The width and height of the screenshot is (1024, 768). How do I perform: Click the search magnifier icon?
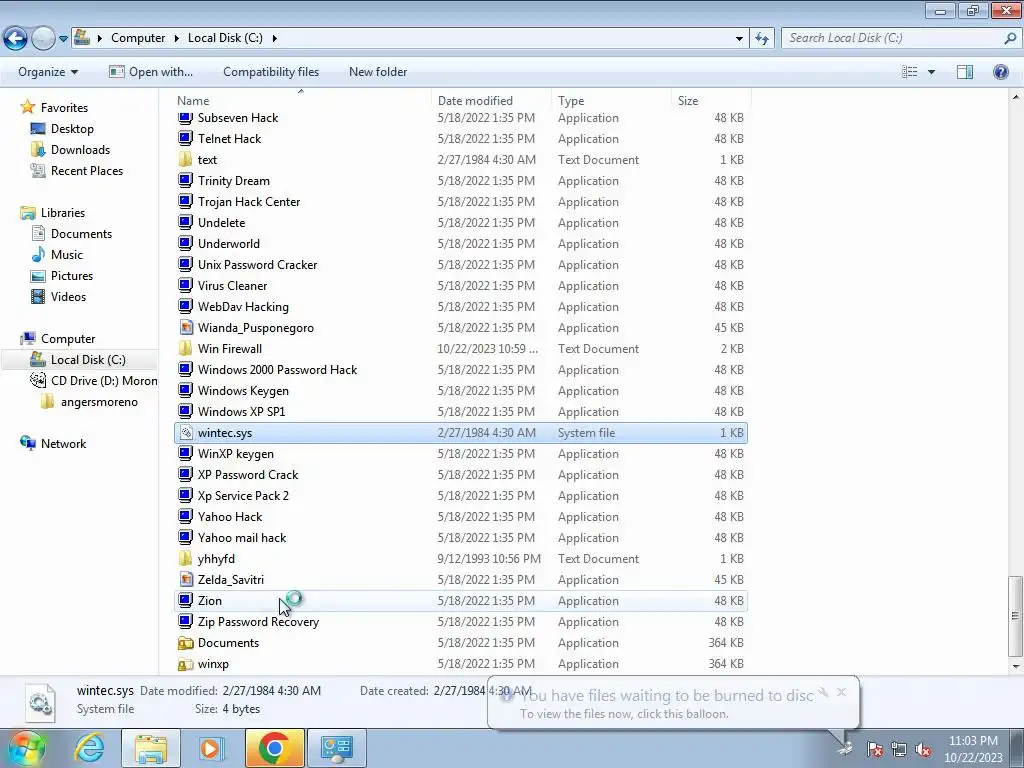point(1010,38)
